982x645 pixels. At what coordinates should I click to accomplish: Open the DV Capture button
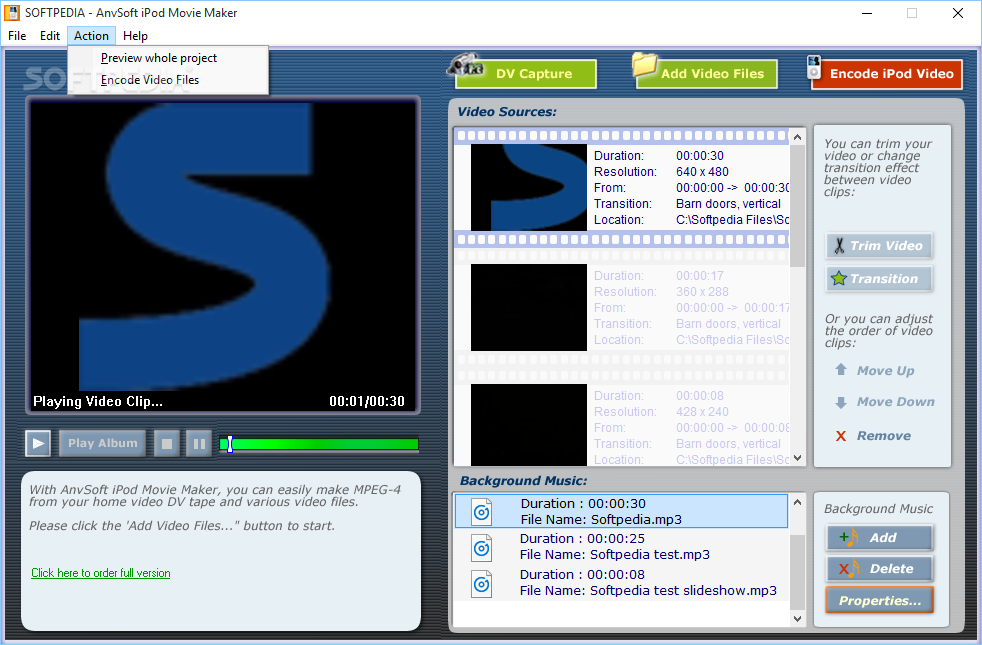point(526,74)
